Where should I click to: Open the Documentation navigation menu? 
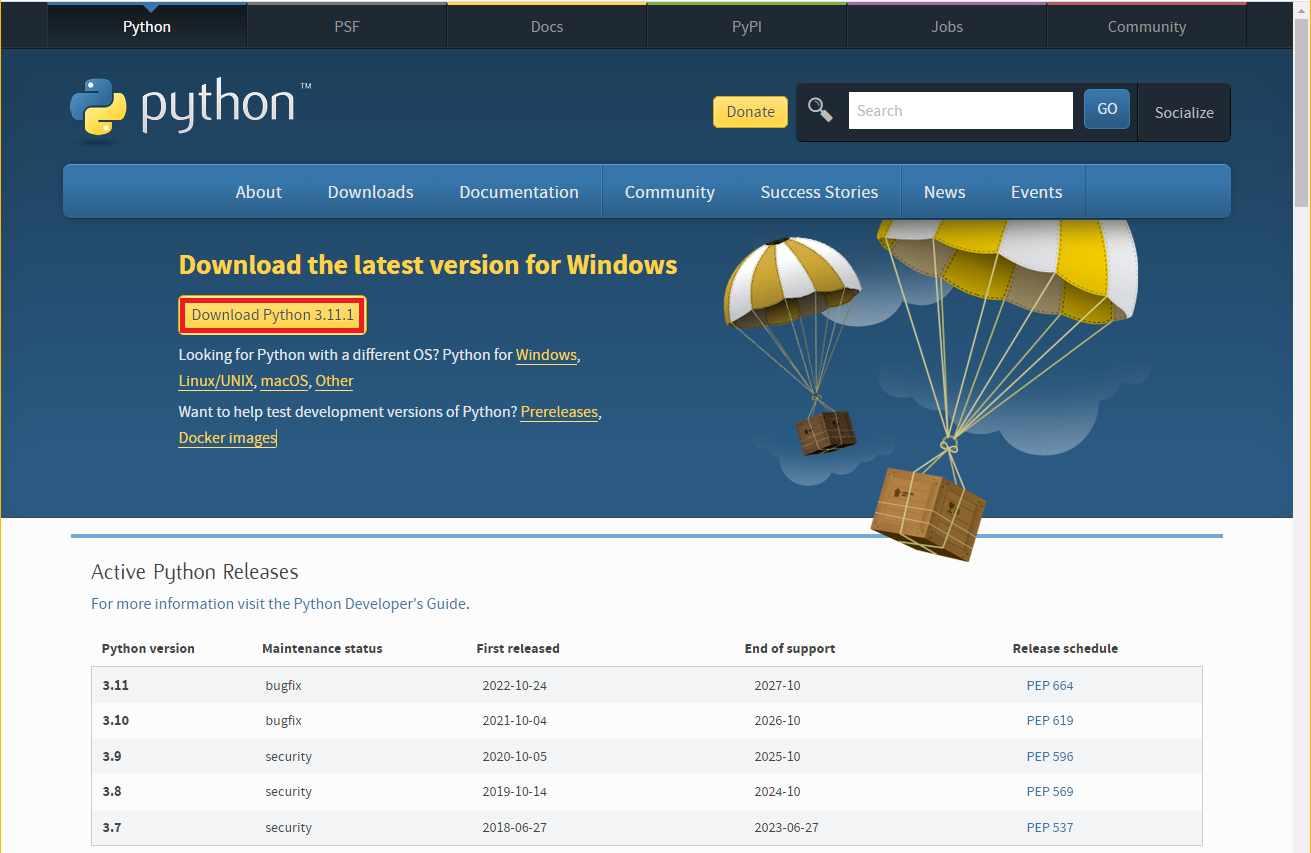coord(519,192)
